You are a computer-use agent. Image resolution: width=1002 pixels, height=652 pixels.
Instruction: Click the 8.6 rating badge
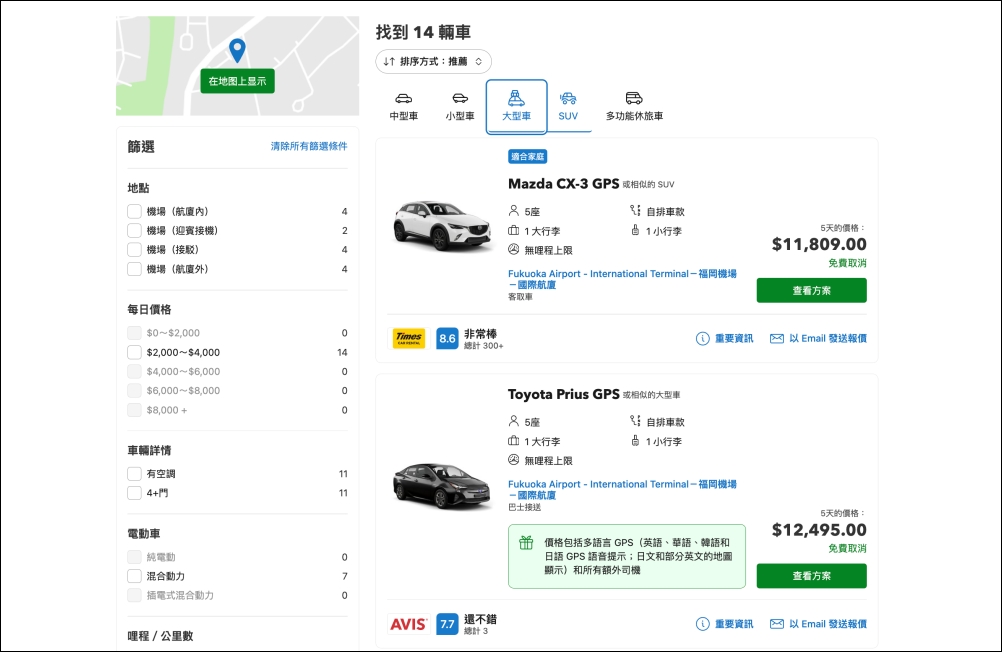(447, 339)
